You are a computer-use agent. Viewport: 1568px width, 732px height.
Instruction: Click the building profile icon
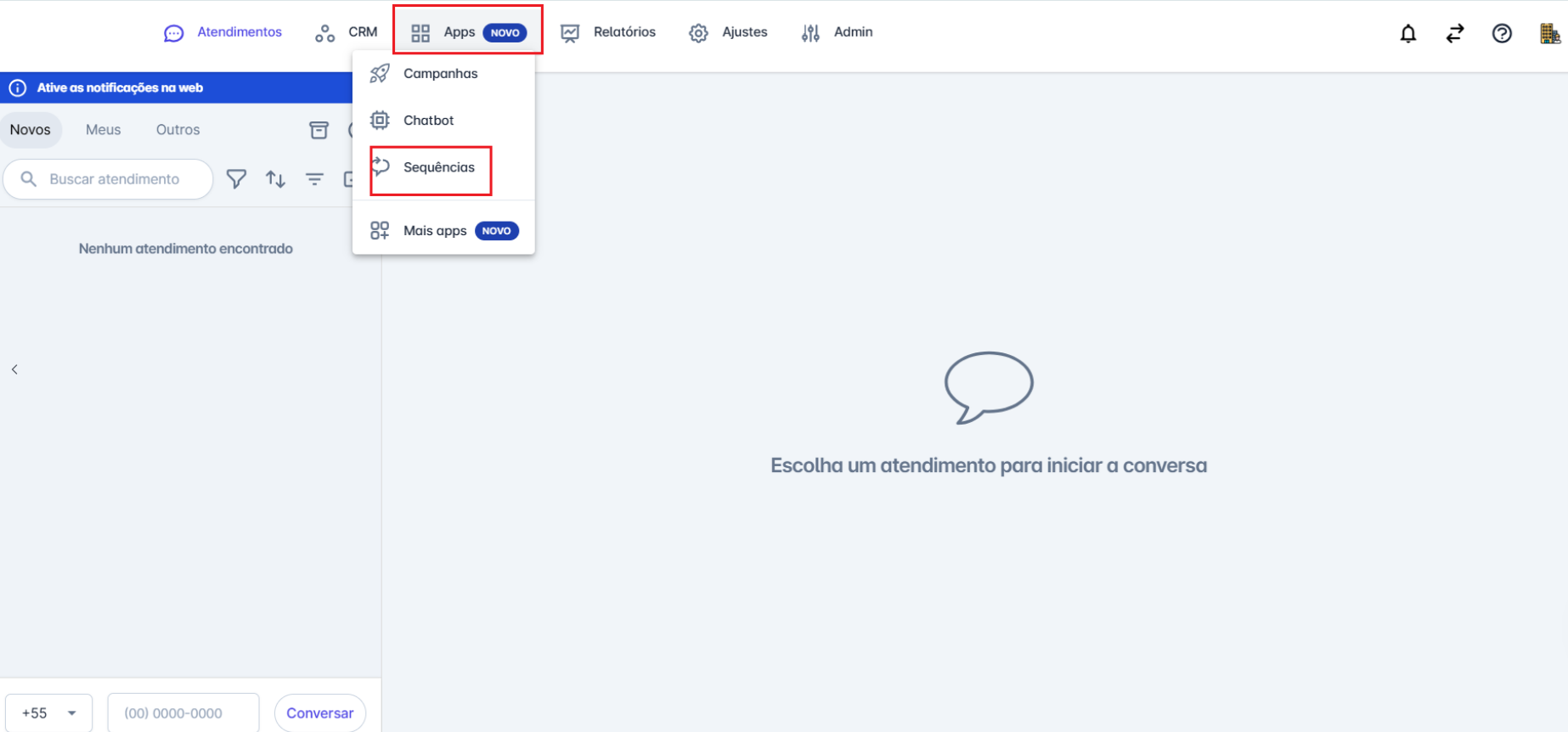click(1549, 33)
